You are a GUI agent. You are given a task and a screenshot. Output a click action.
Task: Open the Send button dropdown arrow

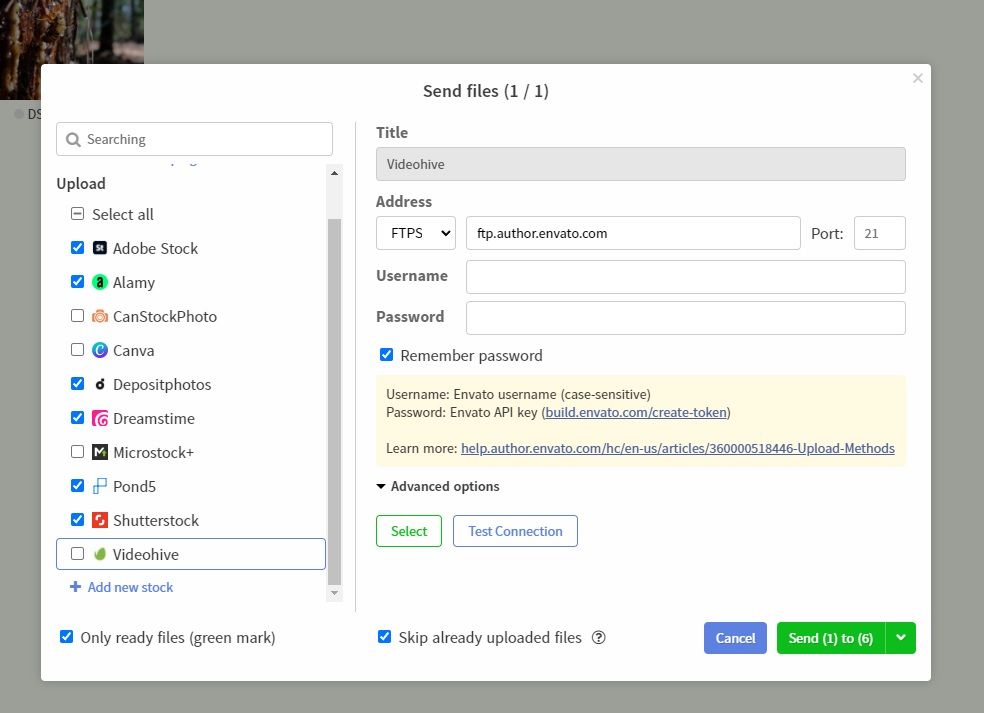click(899, 637)
